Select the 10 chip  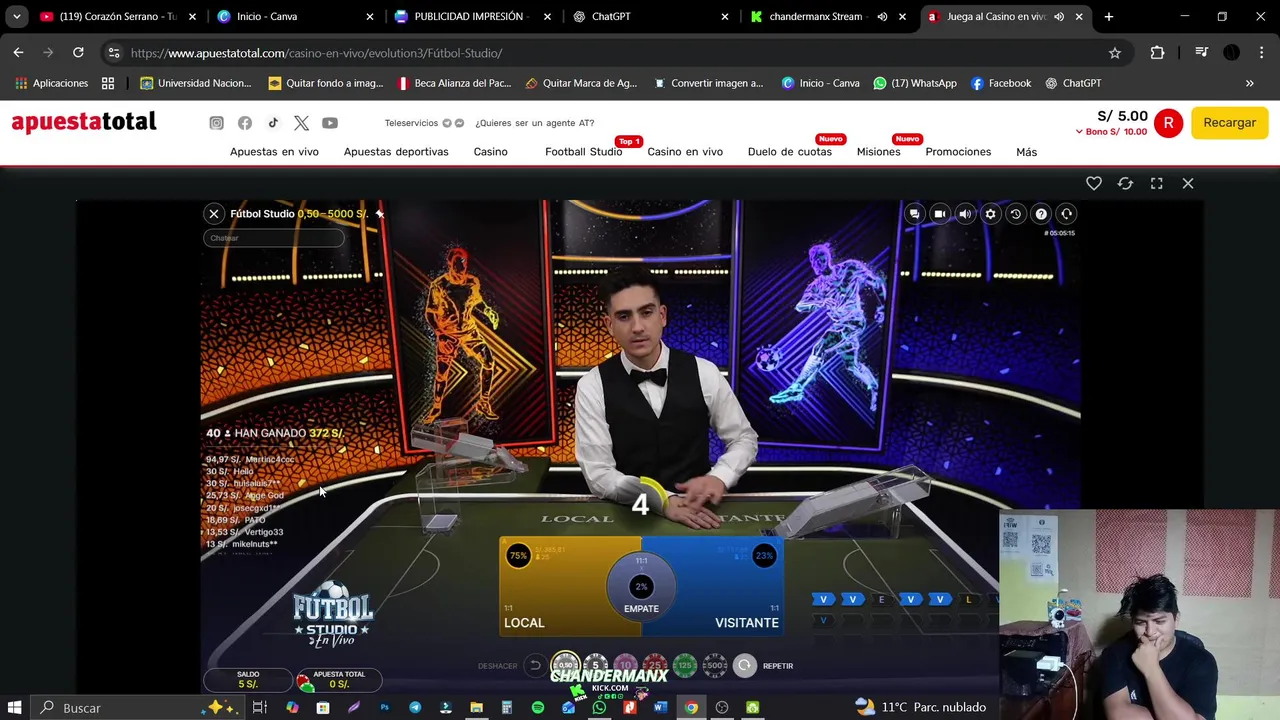point(625,665)
